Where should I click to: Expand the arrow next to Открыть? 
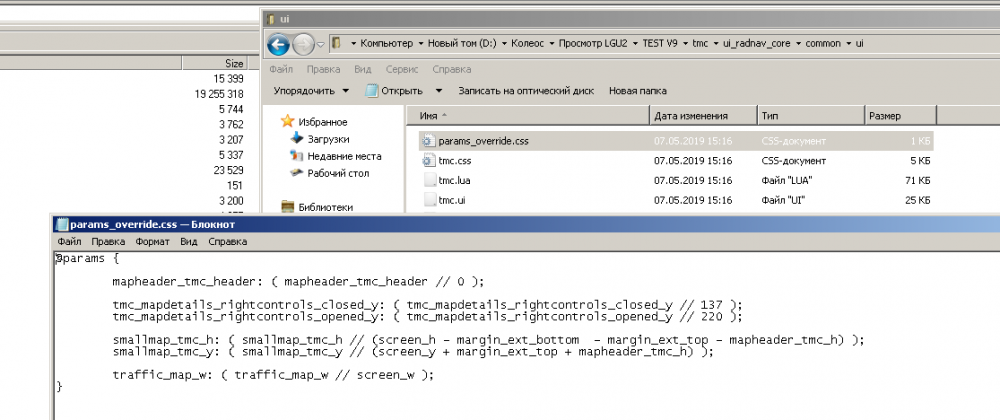click(x=439, y=91)
